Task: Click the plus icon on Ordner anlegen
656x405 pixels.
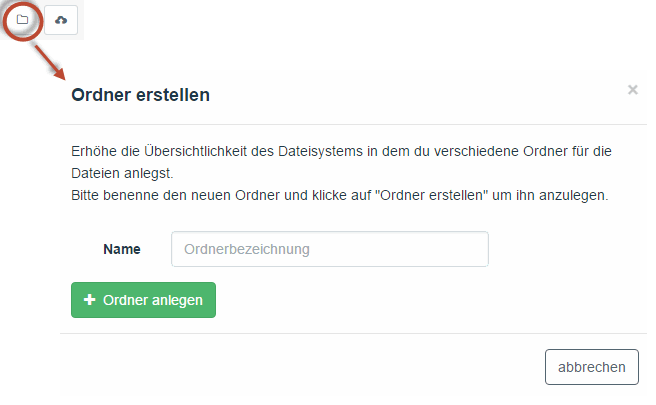Action: click(90, 300)
